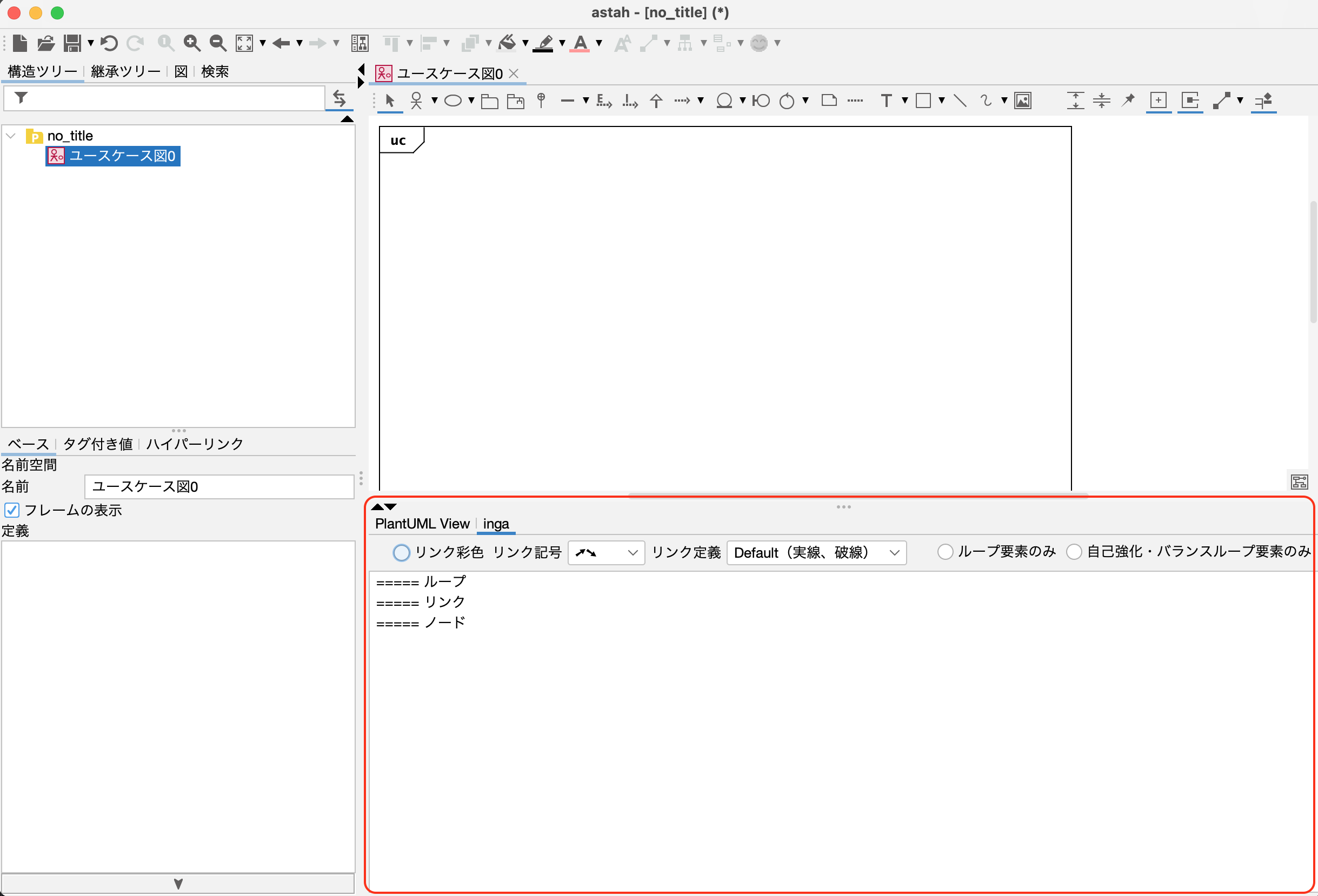Click the Save project icon
Viewport: 1318px width, 896px height.
(72, 43)
